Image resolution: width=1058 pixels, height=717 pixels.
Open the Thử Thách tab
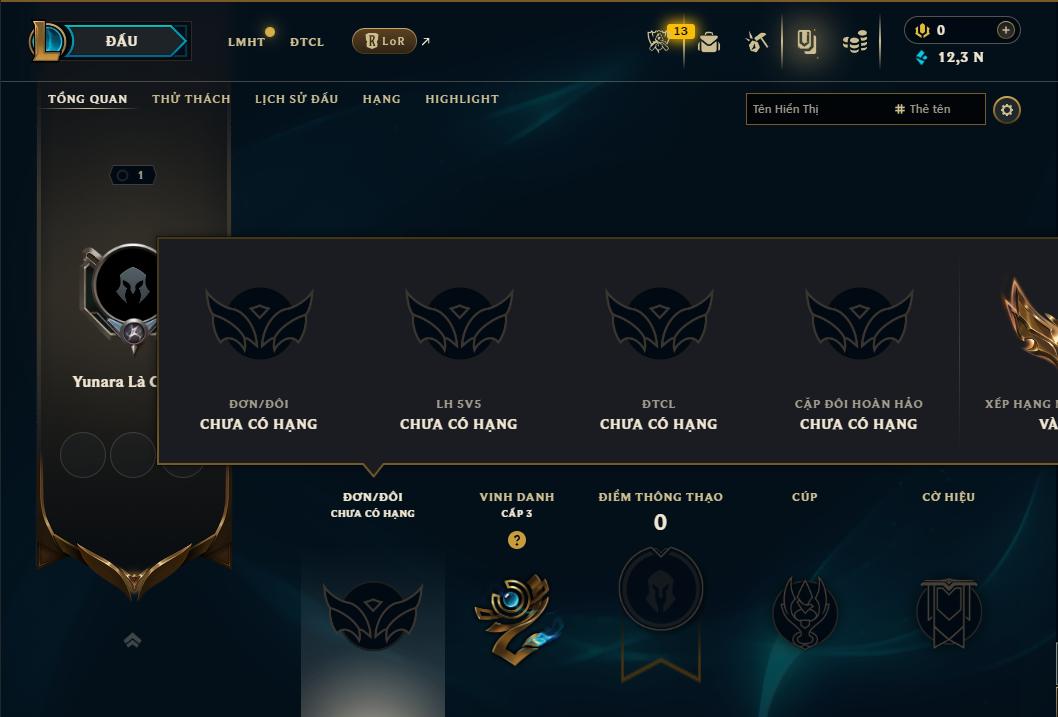[x=191, y=98]
